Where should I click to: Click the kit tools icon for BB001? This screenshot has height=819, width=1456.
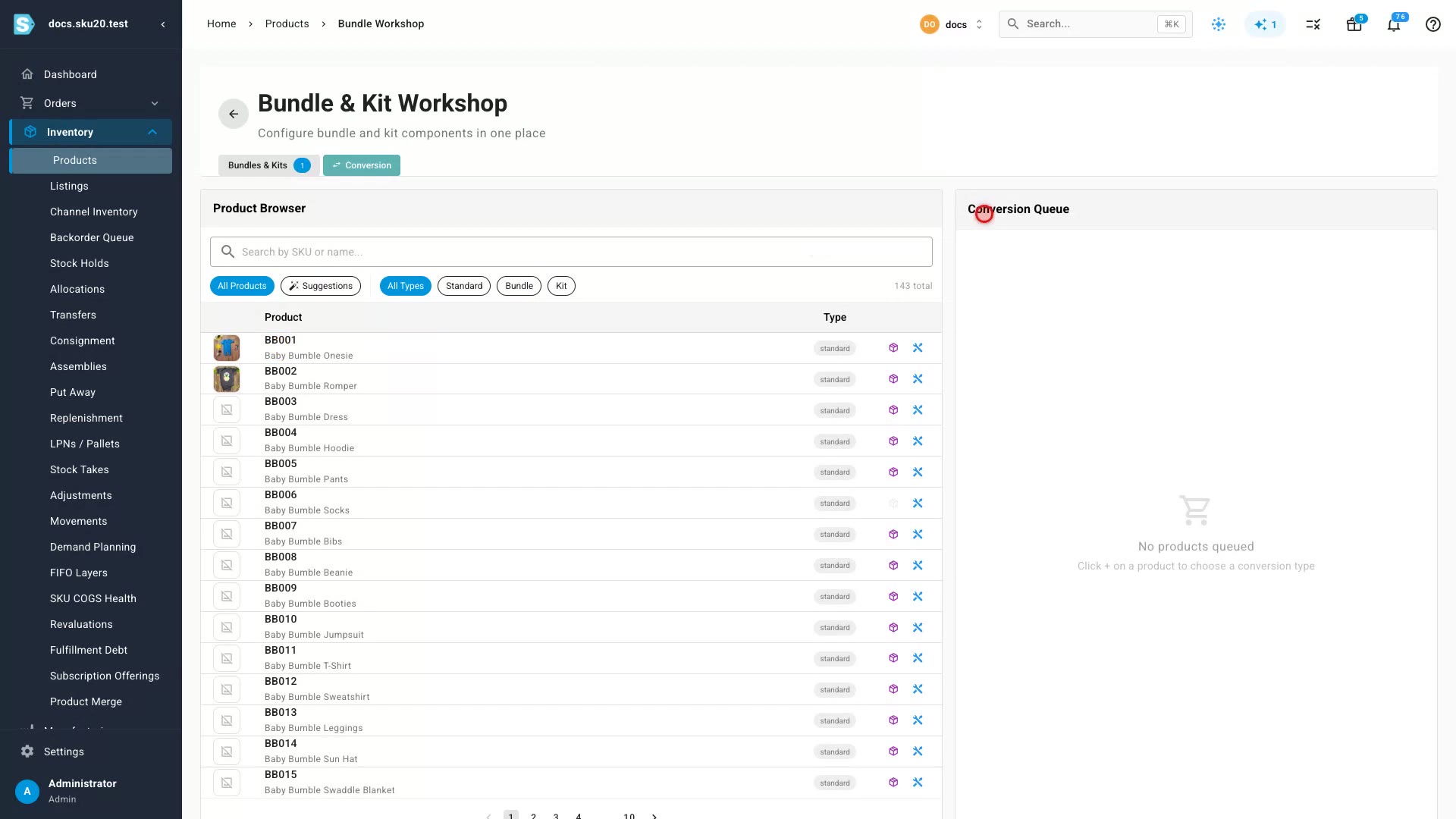point(918,348)
